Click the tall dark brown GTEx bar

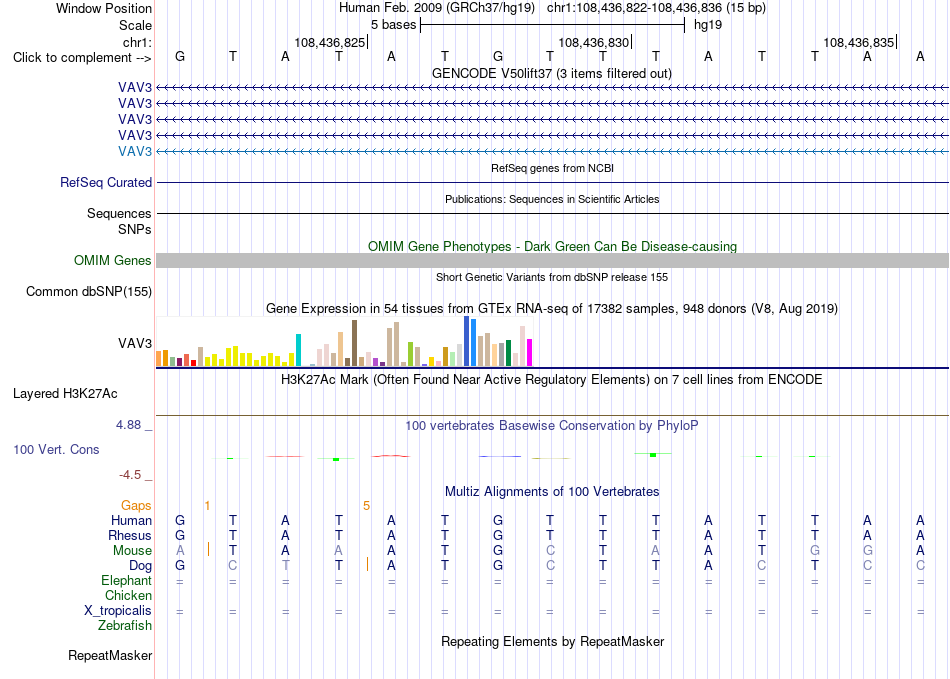click(354, 343)
